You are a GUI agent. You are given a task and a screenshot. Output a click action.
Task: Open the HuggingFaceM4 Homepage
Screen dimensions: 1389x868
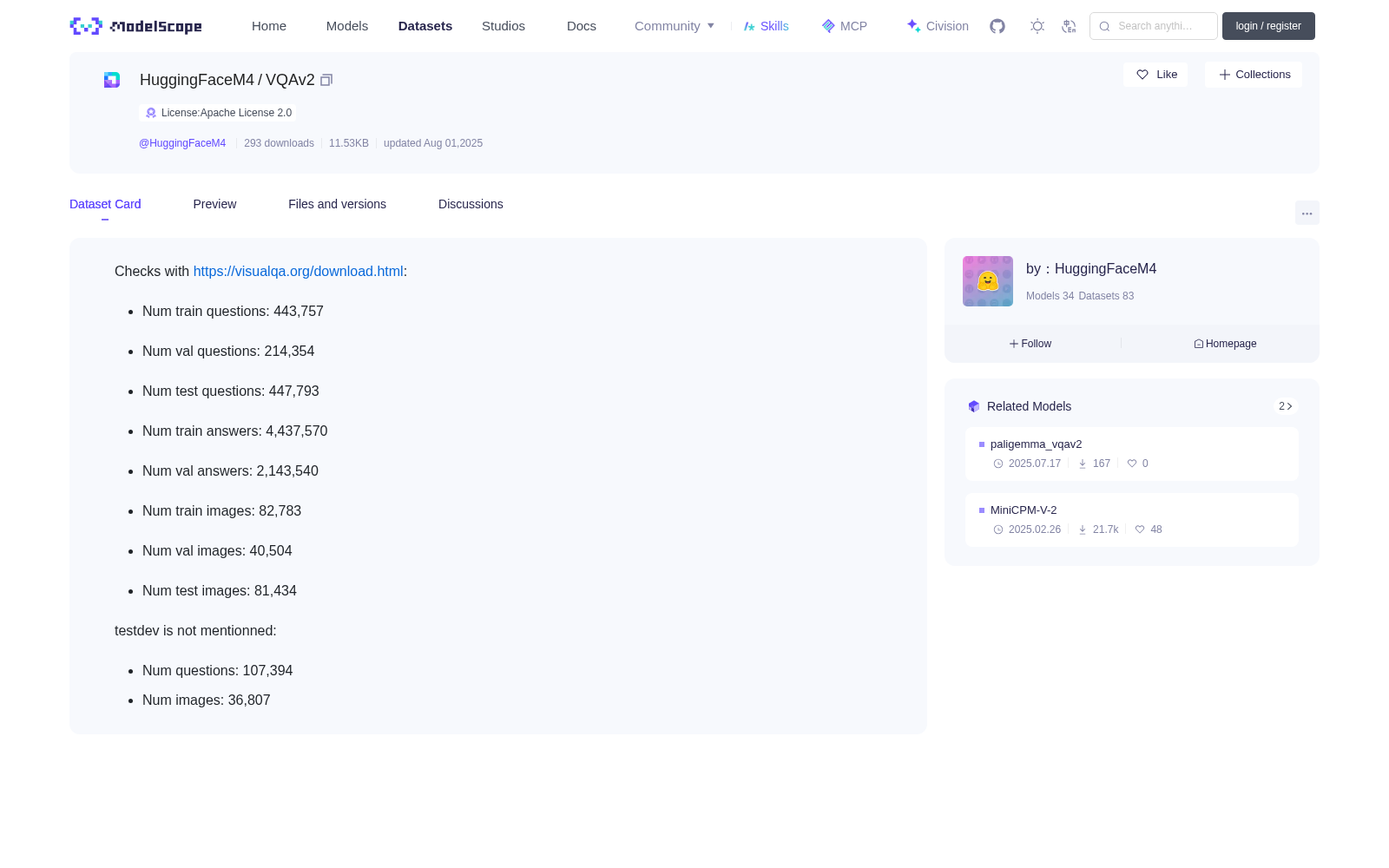(1225, 344)
